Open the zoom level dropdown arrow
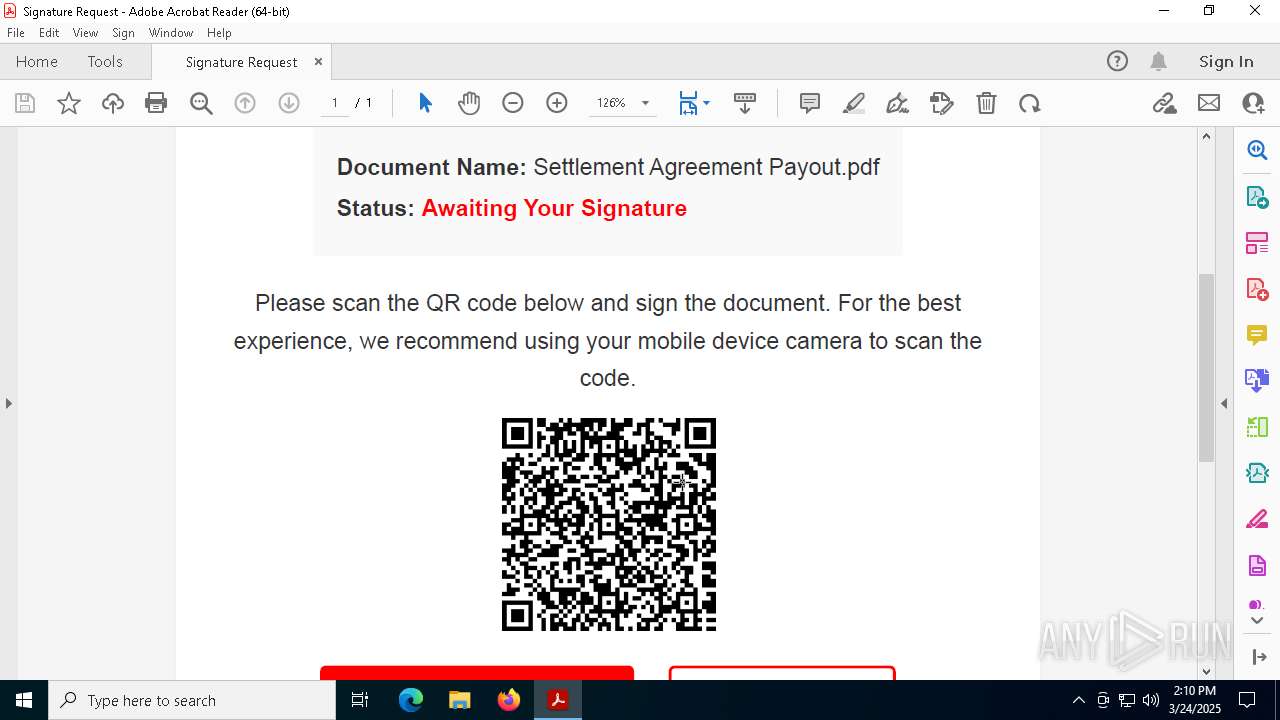 click(x=645, y=103)
